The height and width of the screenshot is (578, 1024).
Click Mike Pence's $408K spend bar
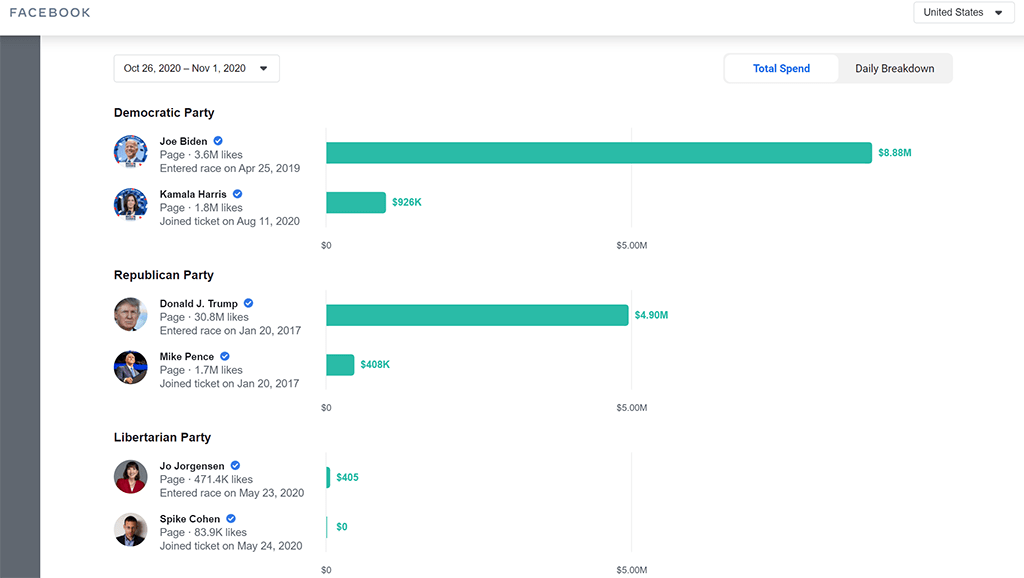(x=340, y=364)
